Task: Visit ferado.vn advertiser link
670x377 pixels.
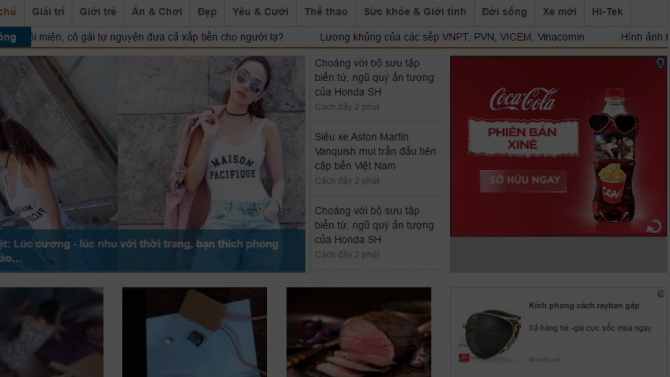Action: point(544,359)
